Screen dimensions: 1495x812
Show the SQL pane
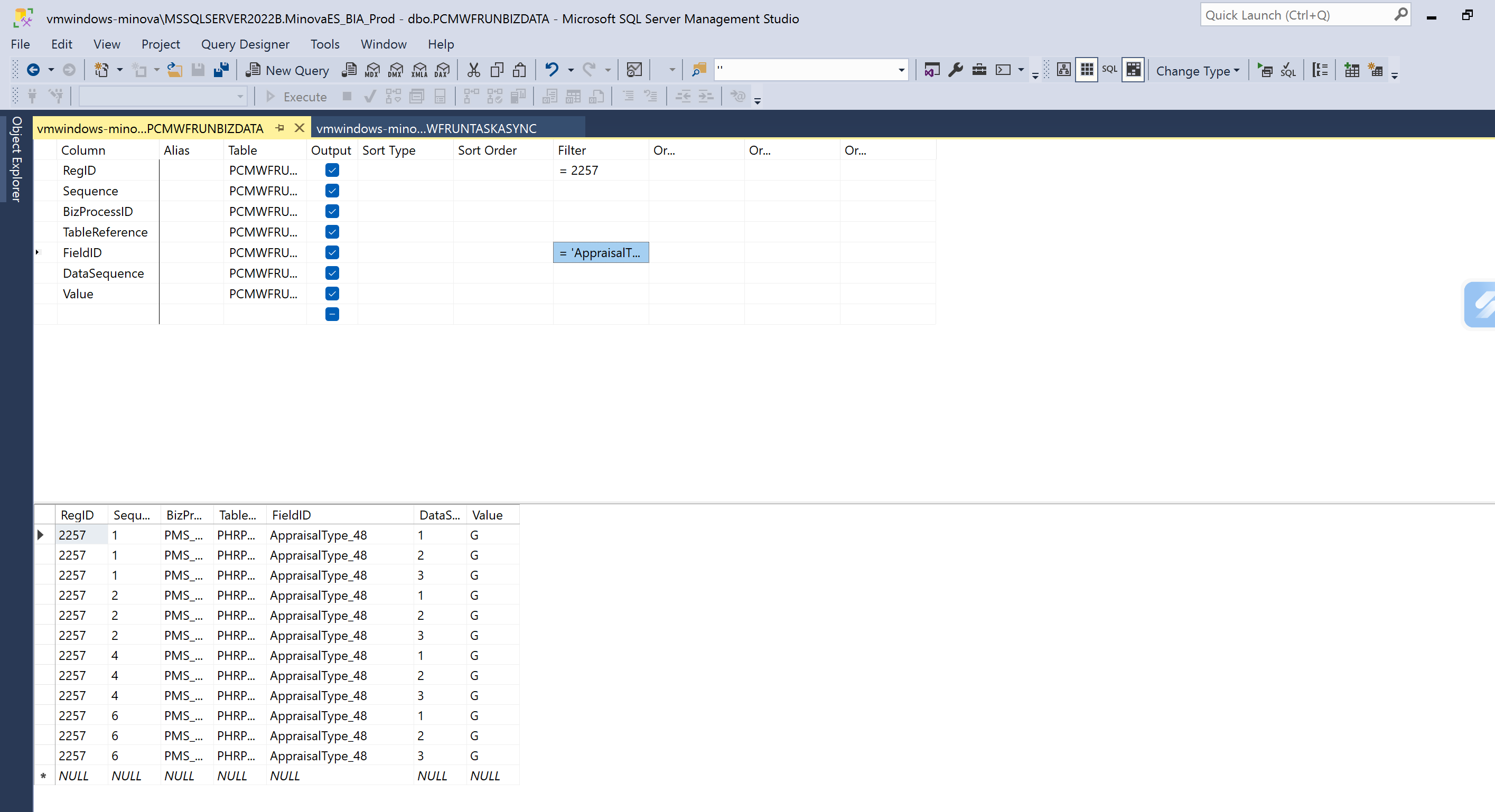[x=1109, y=70]
